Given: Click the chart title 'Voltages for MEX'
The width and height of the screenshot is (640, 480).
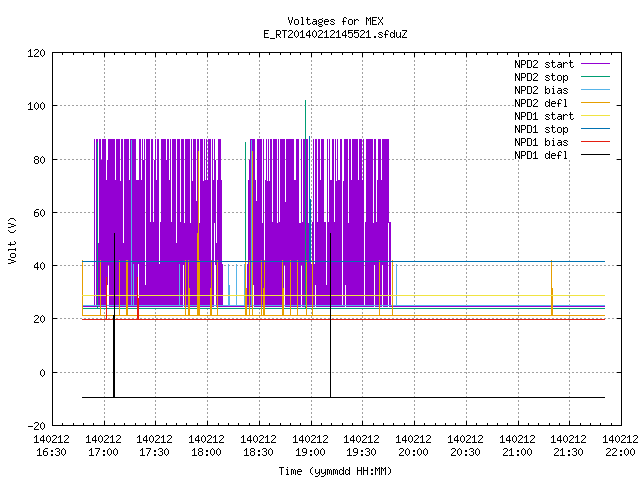Looking at the screenshot, I should [x=335, y=21].
